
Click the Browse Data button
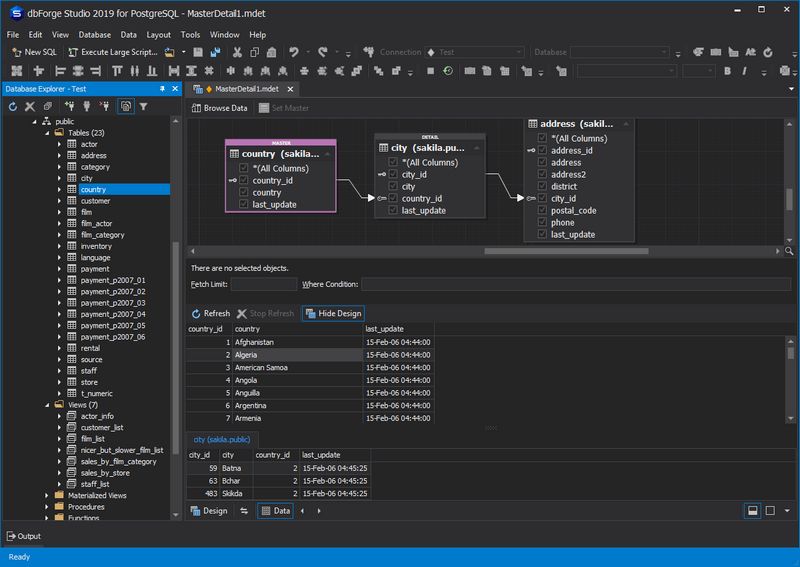(219, 108)
